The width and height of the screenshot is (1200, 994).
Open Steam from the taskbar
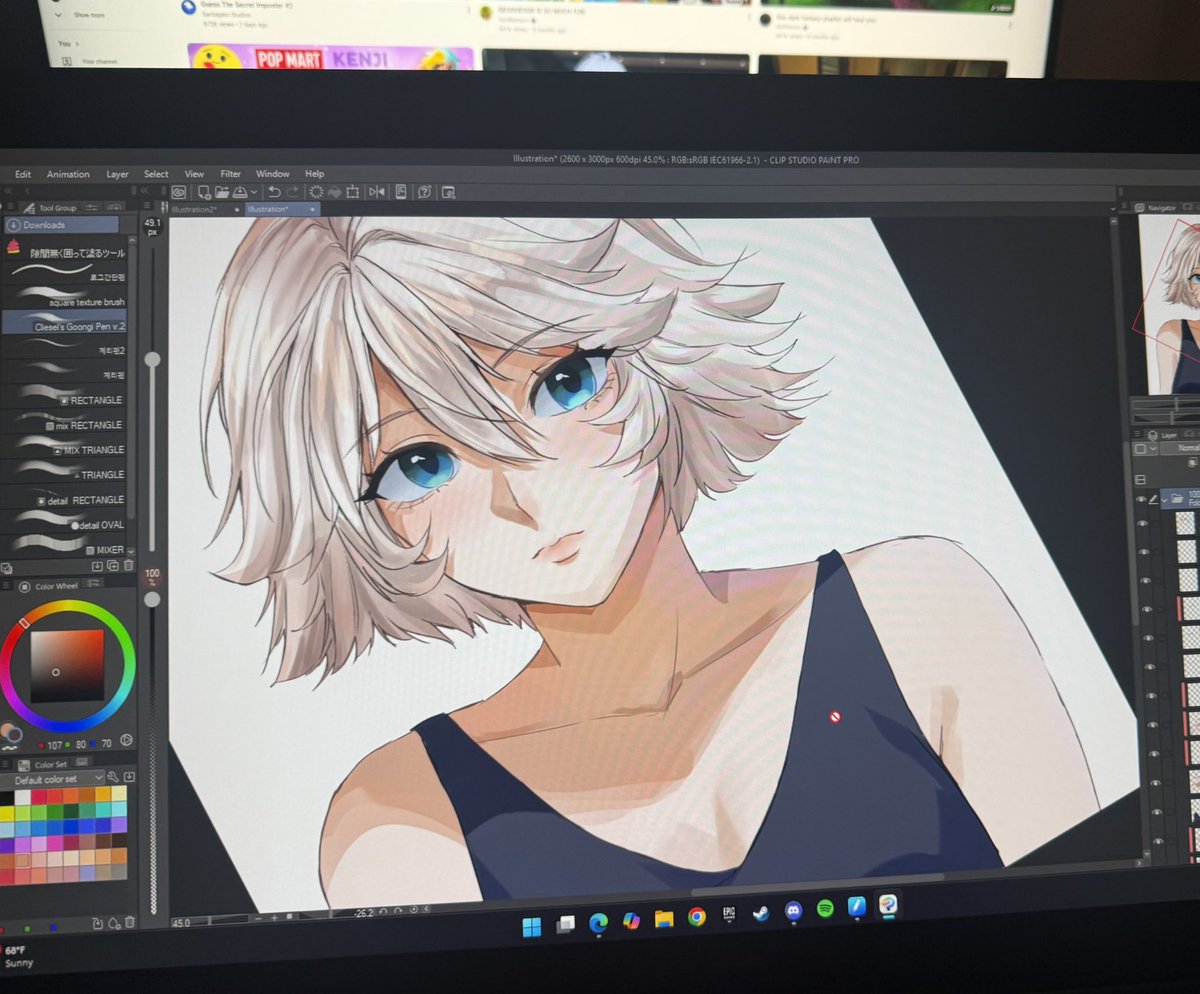click(x=761, y=912)
